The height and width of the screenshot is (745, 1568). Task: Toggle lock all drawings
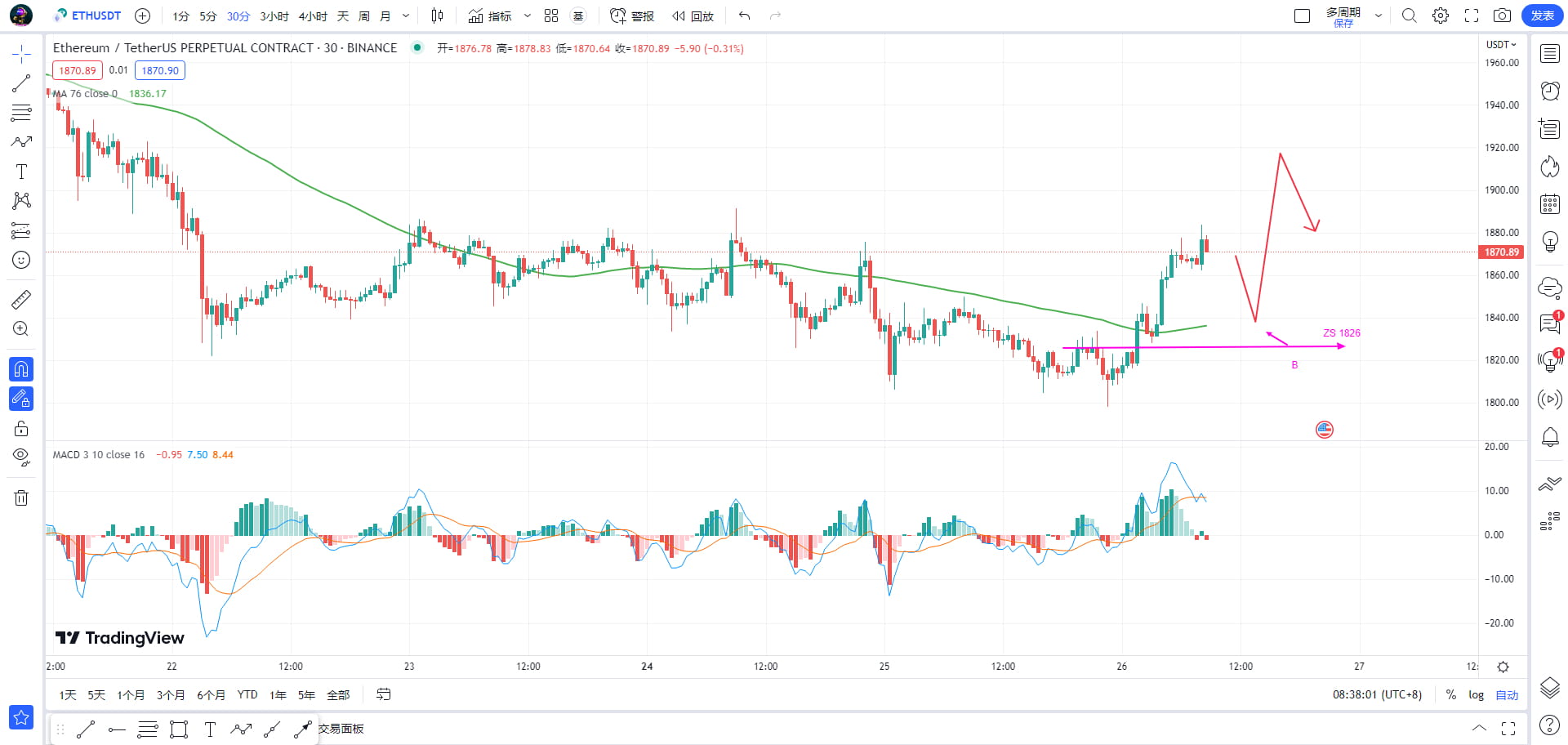tap(21, 428)
